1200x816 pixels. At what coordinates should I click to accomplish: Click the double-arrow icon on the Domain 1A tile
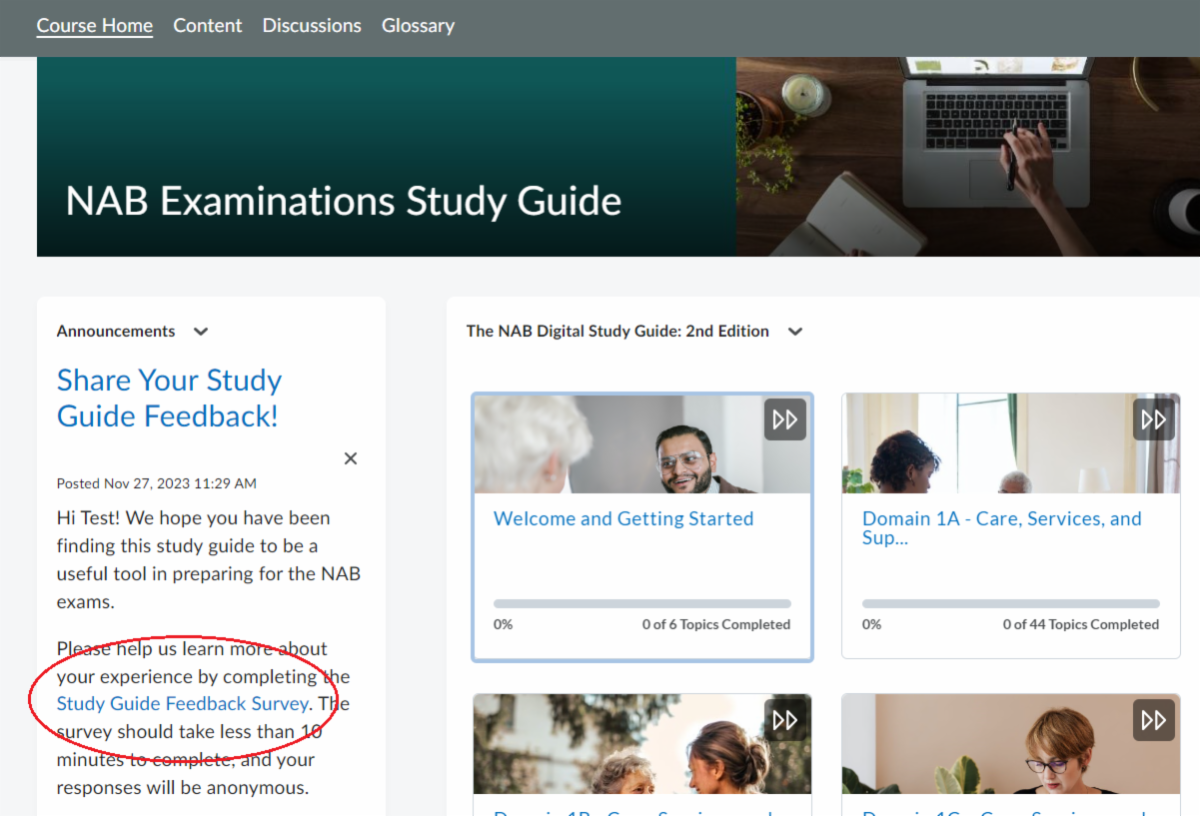[x=1153, y=419]
